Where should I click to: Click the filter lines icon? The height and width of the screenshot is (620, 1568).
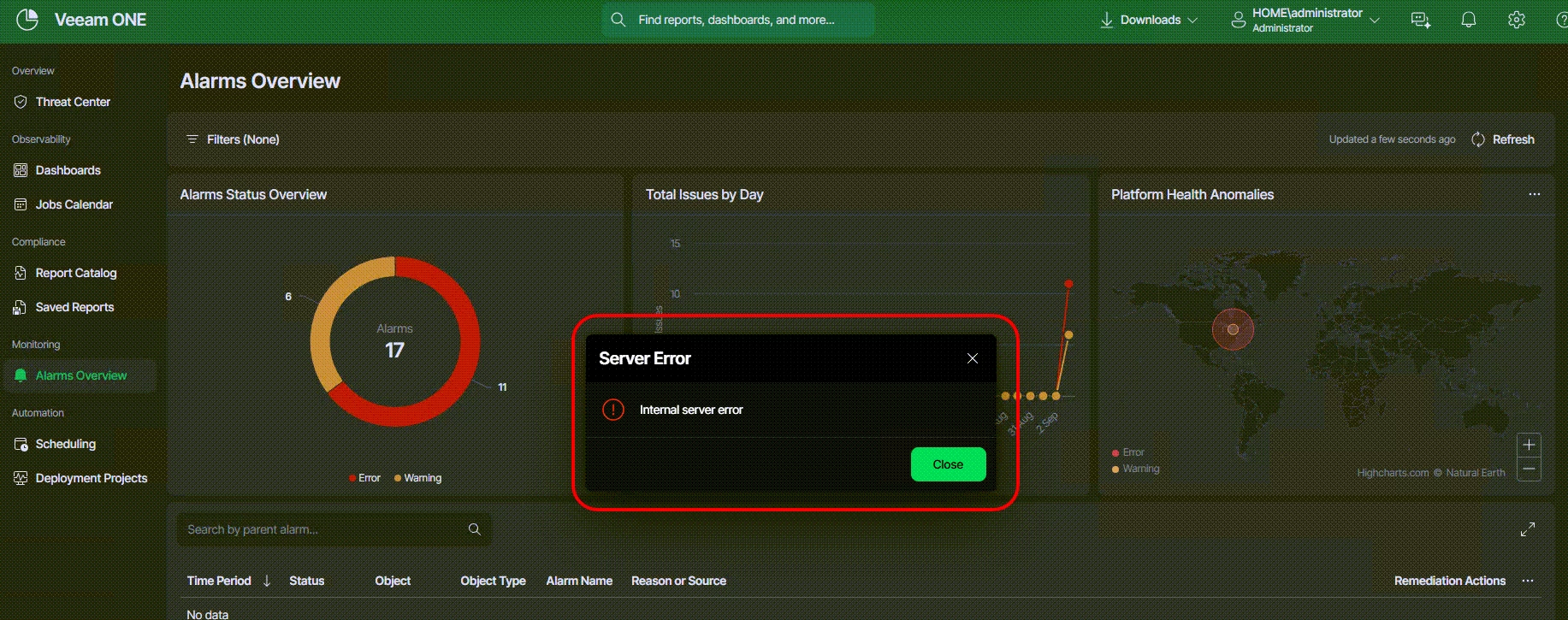192,139
